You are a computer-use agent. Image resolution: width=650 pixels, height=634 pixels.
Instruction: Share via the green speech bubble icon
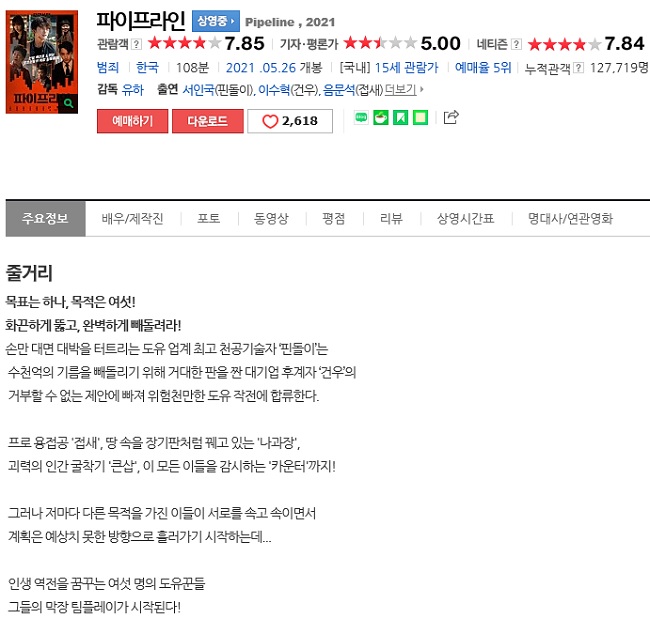click(x=361, y=118)
